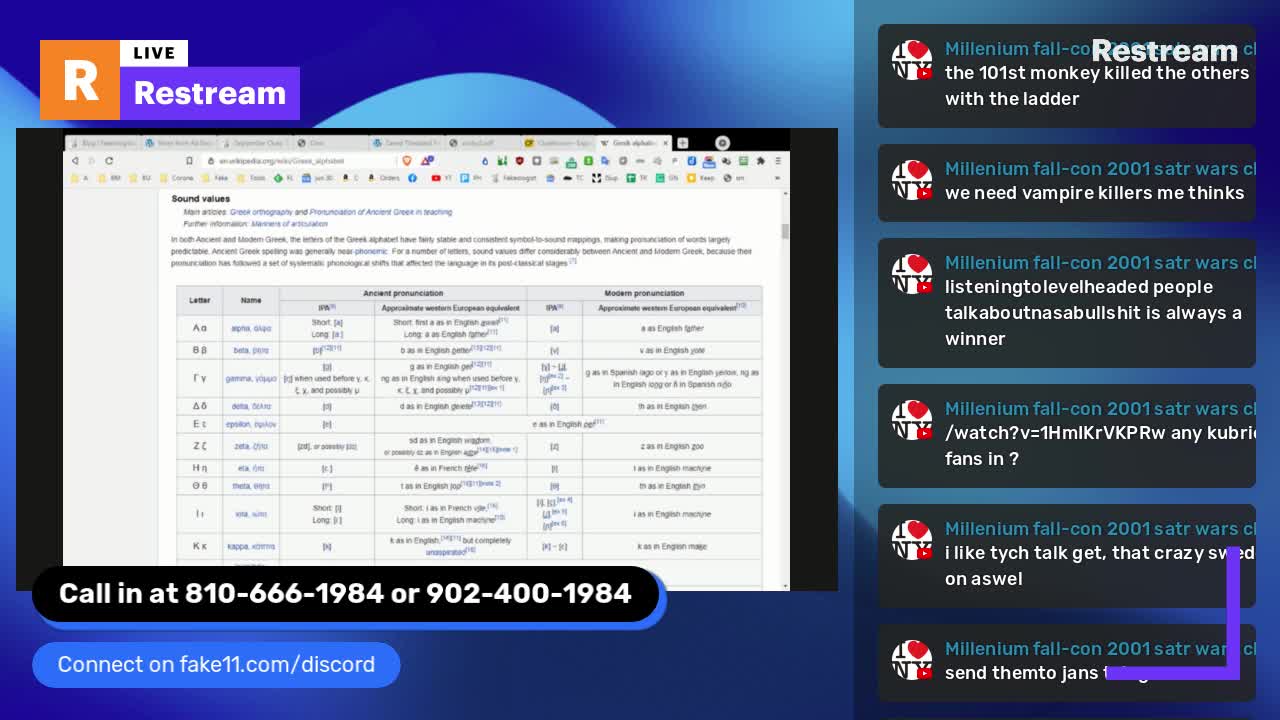The height and width of the screenshot is (720, 1280).
Task: Click the 'Connect on fake11.com/discord' banner
Action: point(216,665)
